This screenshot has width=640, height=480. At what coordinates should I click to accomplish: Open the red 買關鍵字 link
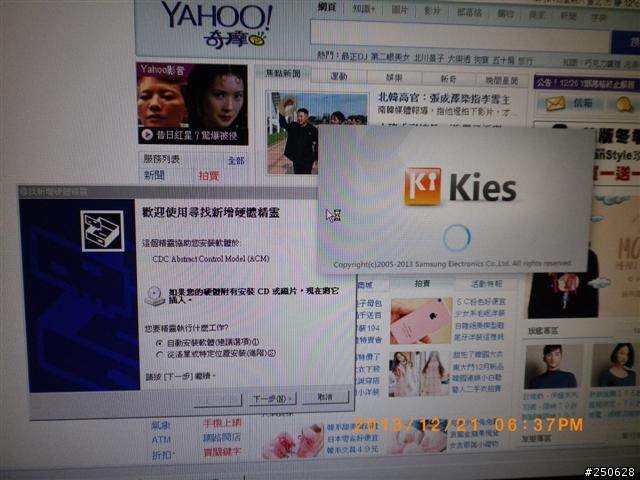[x=222, y=452]
